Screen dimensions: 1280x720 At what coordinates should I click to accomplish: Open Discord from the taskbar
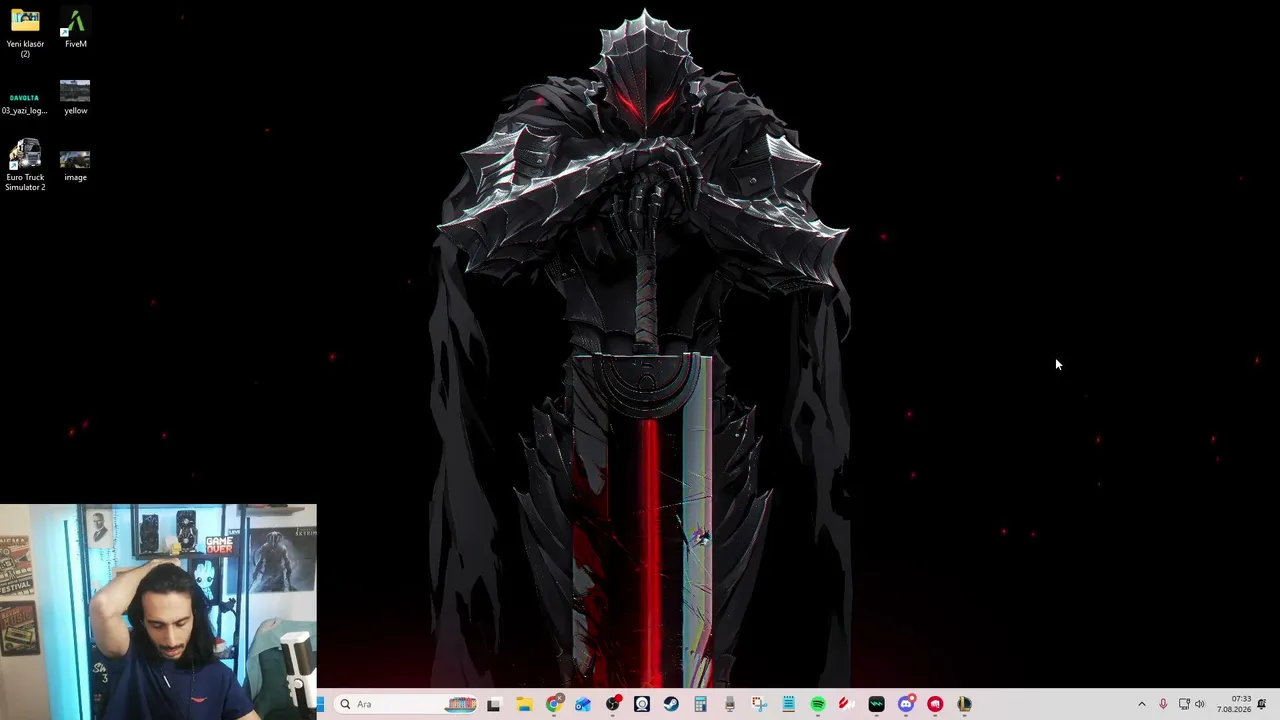coord(906,704)
